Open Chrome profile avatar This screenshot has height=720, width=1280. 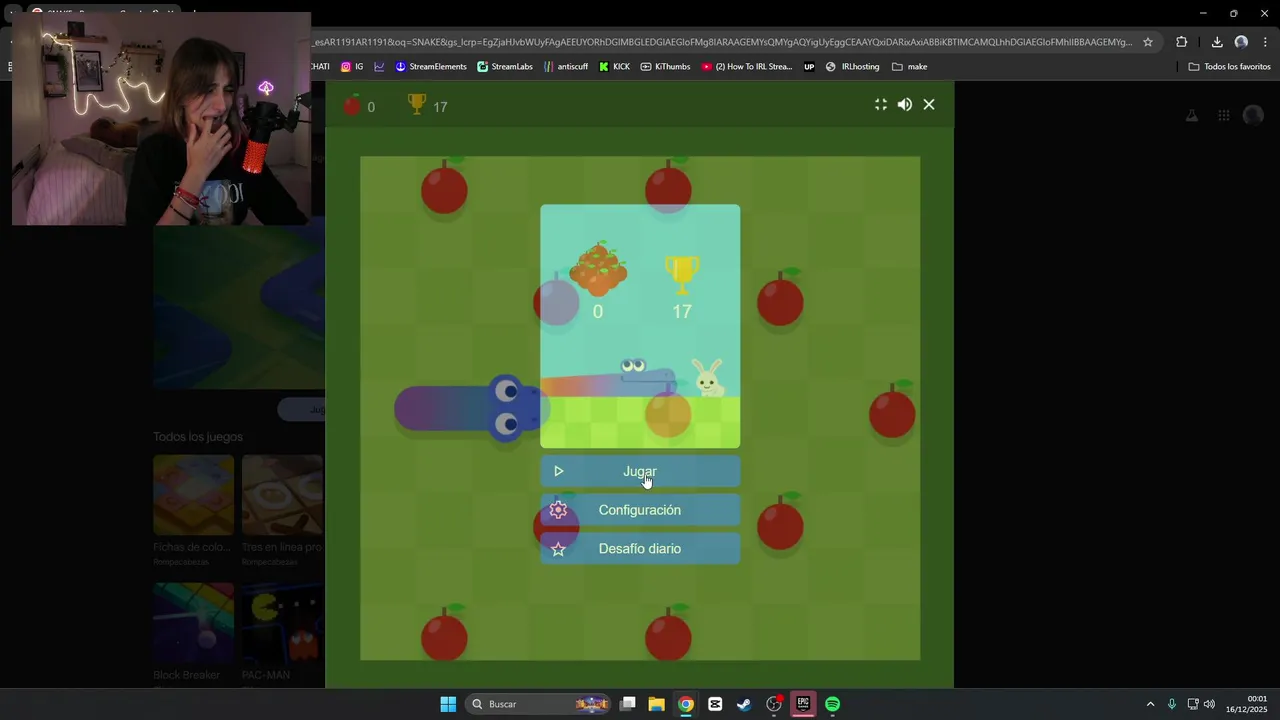pos(1241,42)
